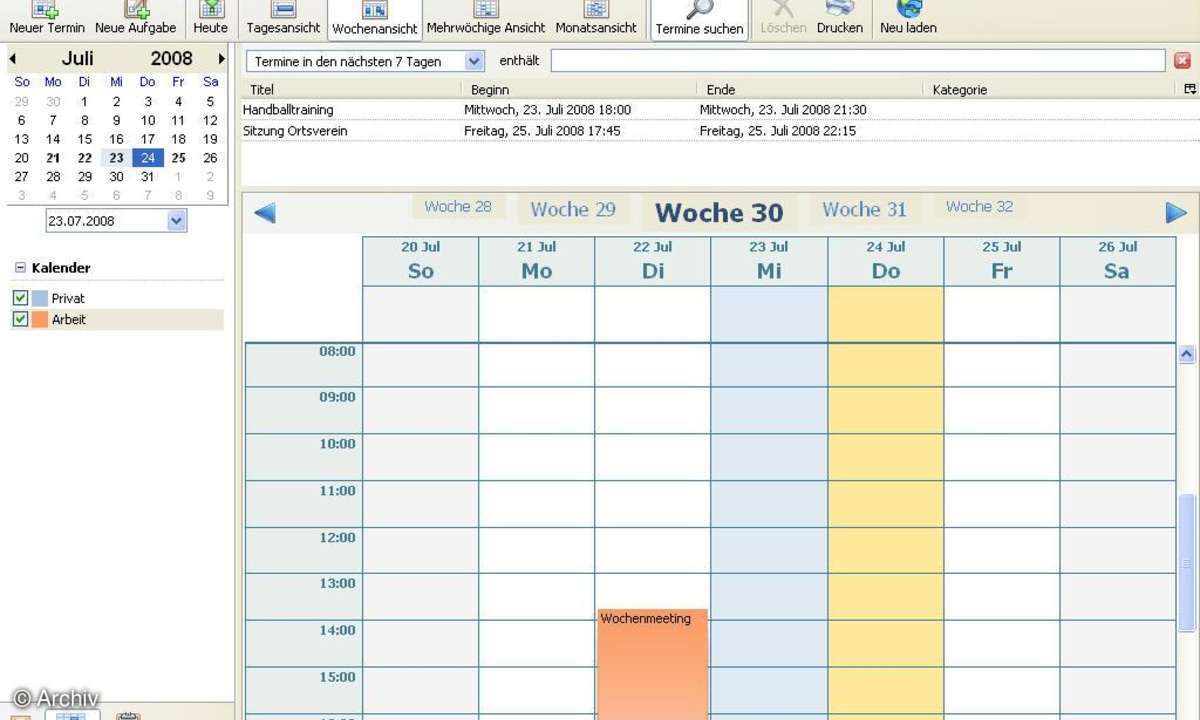
Task: Click the Neue Aufgabe toolbar button
Action: (x=136, y=18)
